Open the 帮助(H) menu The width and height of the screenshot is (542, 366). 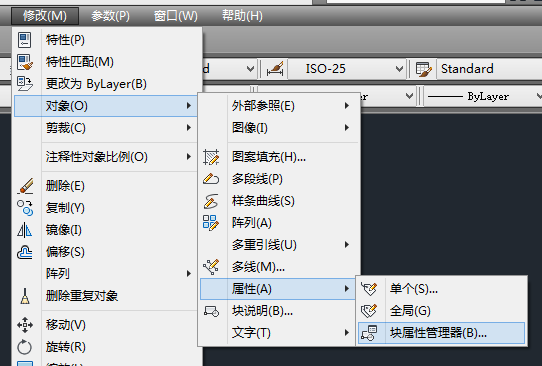[242, 16]
